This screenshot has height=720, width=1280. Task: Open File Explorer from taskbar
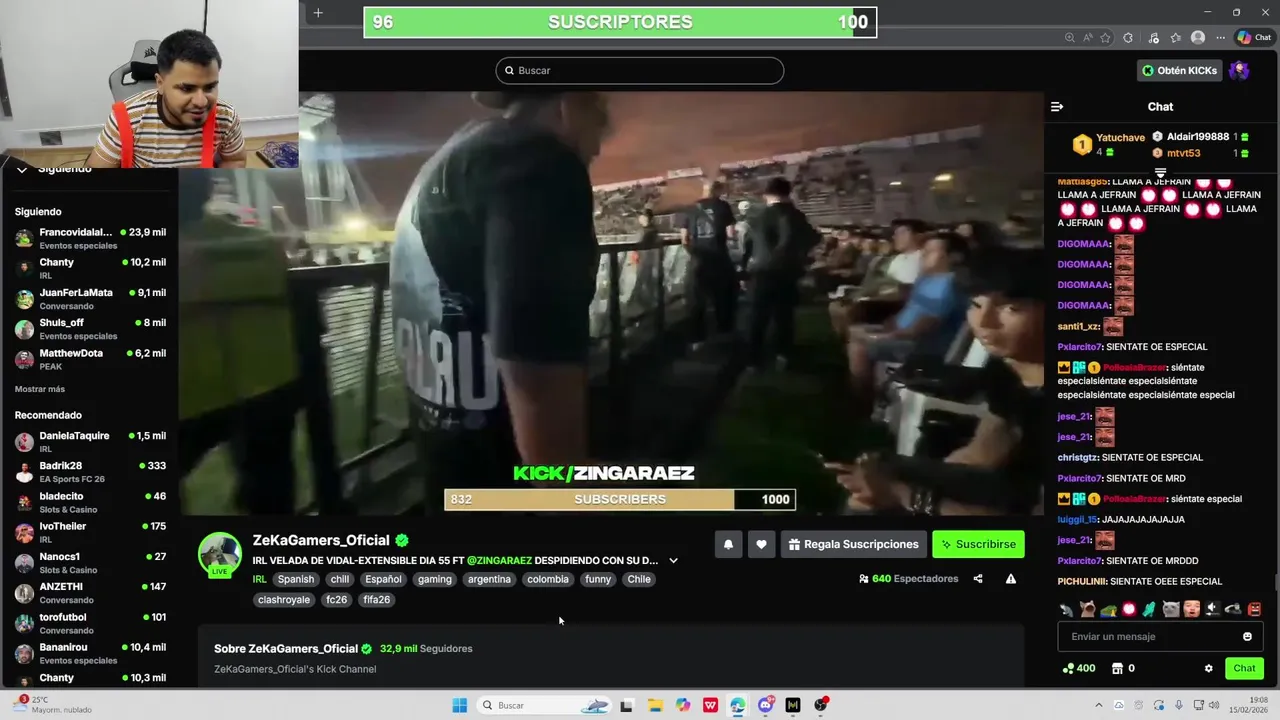click(655, 705)
